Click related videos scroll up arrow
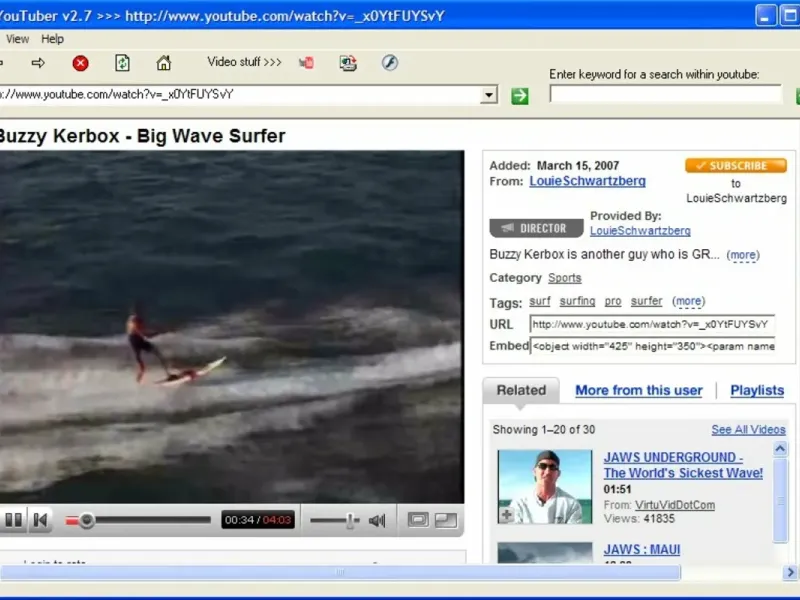Screen dimensions: 800x600 pos(780,449)
